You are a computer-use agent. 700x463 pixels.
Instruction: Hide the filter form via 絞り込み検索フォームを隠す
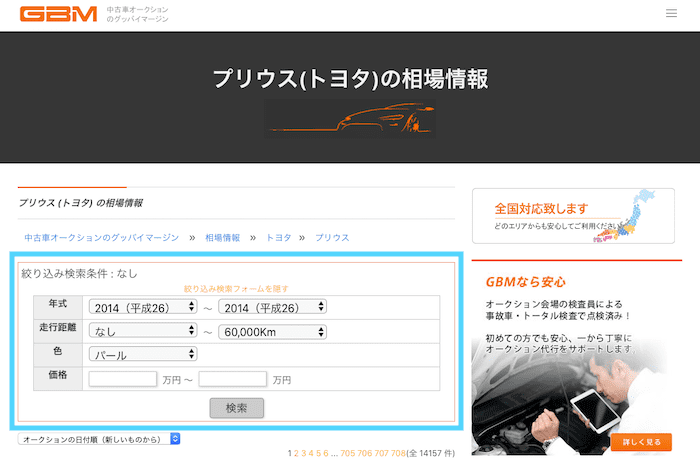(x=236, y=289)
